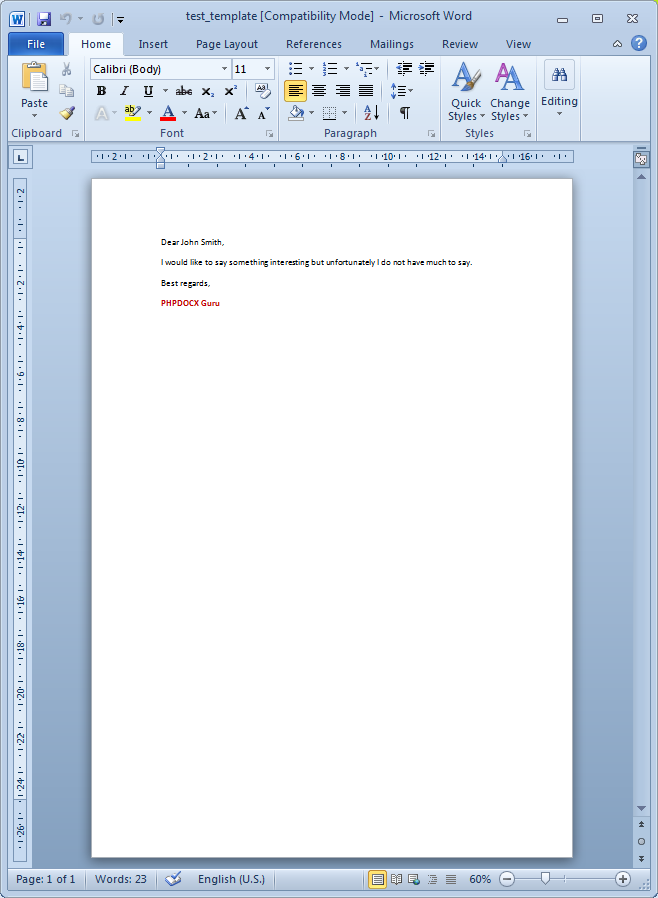
Task: Justify the paragraph text
Action: click(366, 90)
